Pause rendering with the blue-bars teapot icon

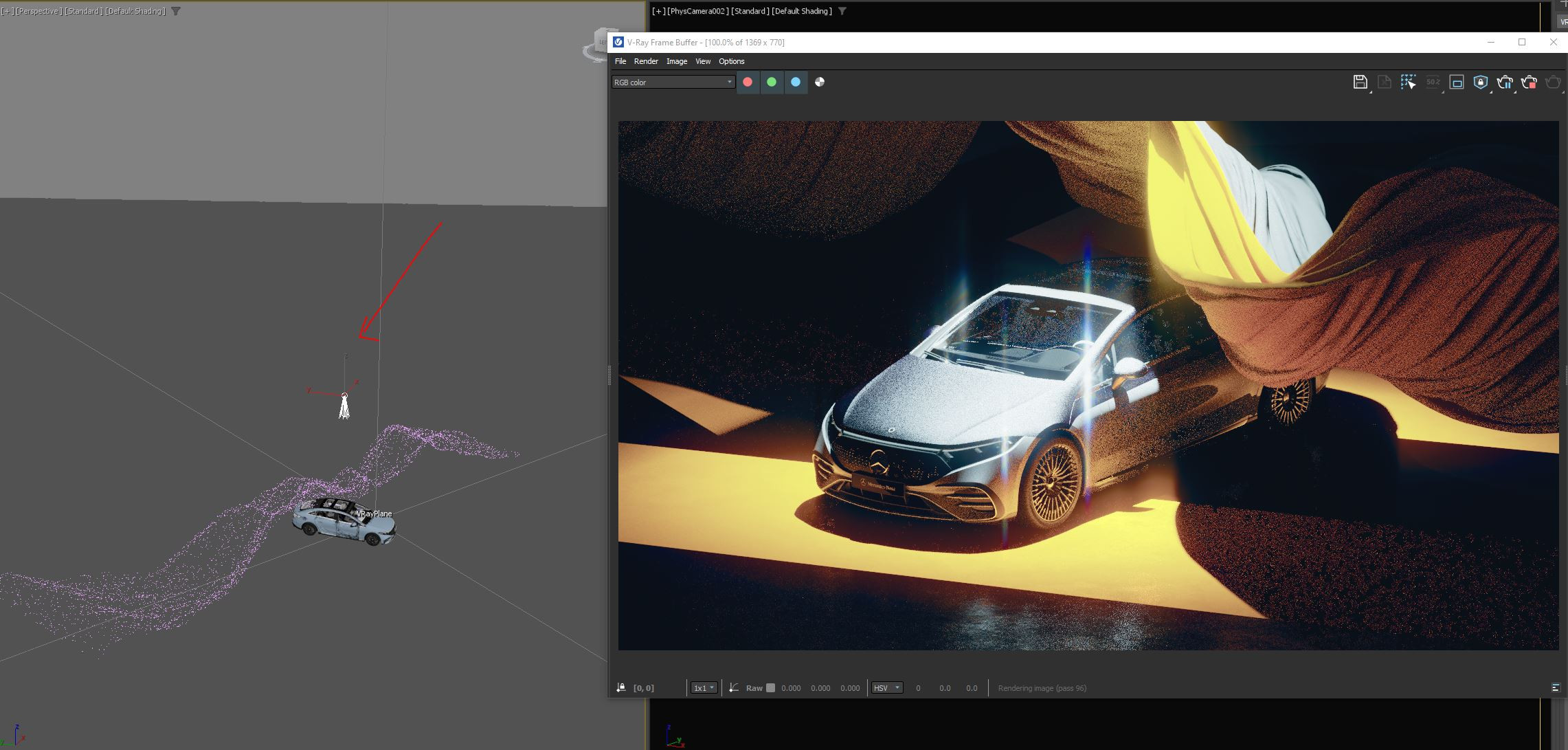1505,82
